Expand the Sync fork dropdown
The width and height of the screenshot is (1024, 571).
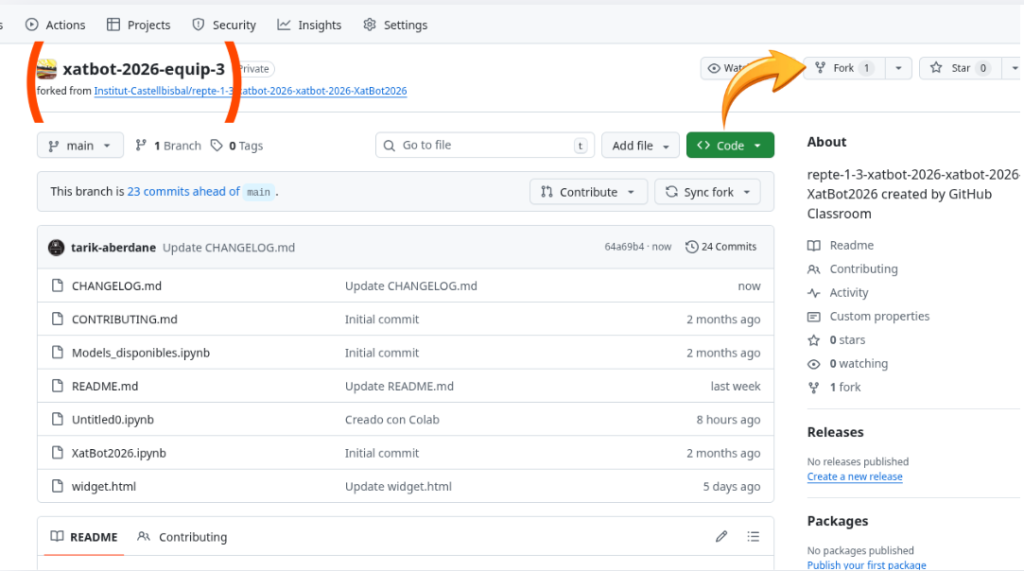(x=707, y=192)
